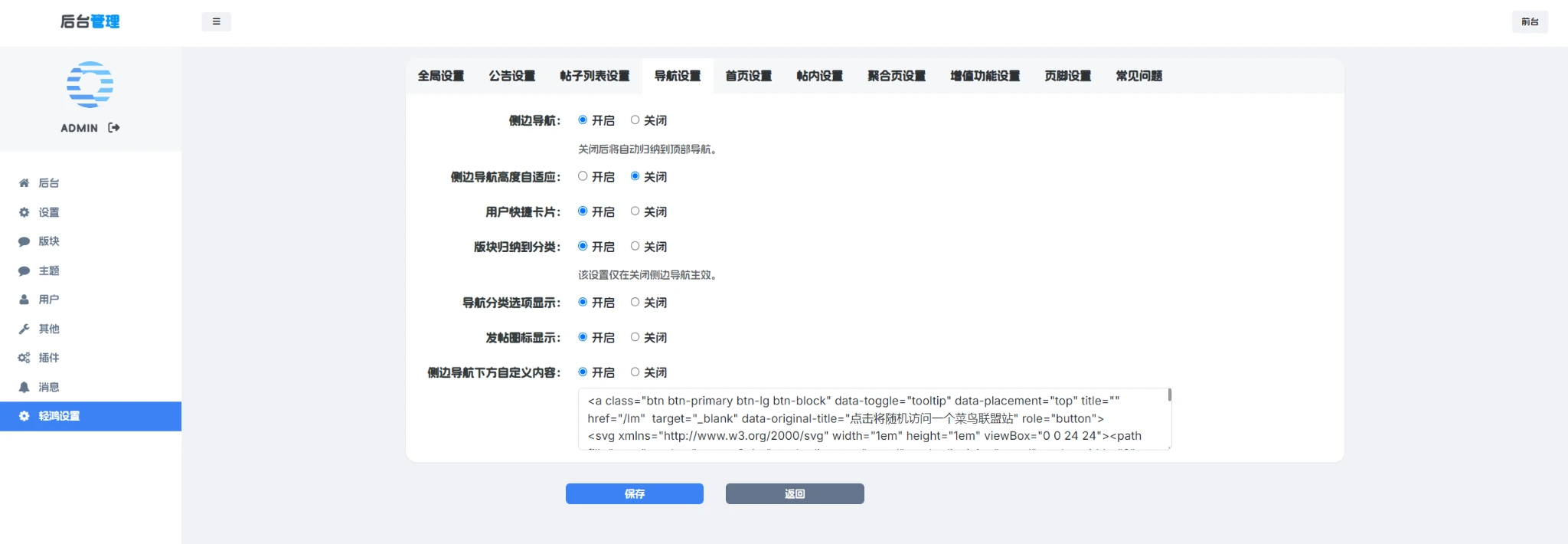
Task: Click the logout icon next to ADMIN
Action: click(114, 128)
